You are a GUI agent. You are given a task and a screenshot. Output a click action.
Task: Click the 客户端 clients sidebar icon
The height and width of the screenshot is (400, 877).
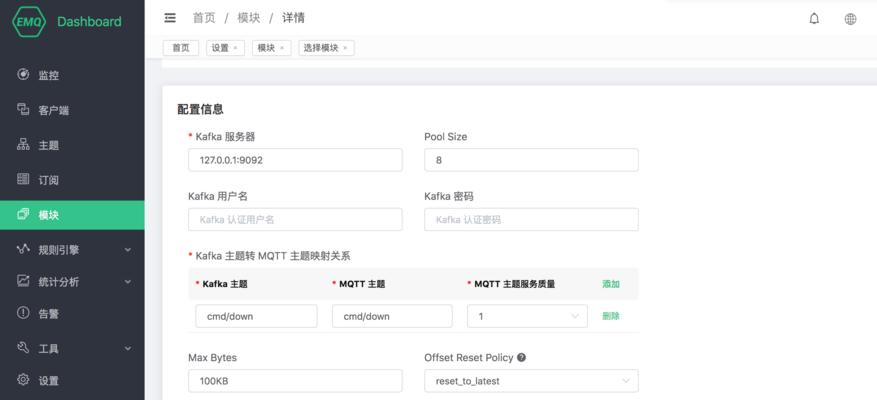[23, 110]
